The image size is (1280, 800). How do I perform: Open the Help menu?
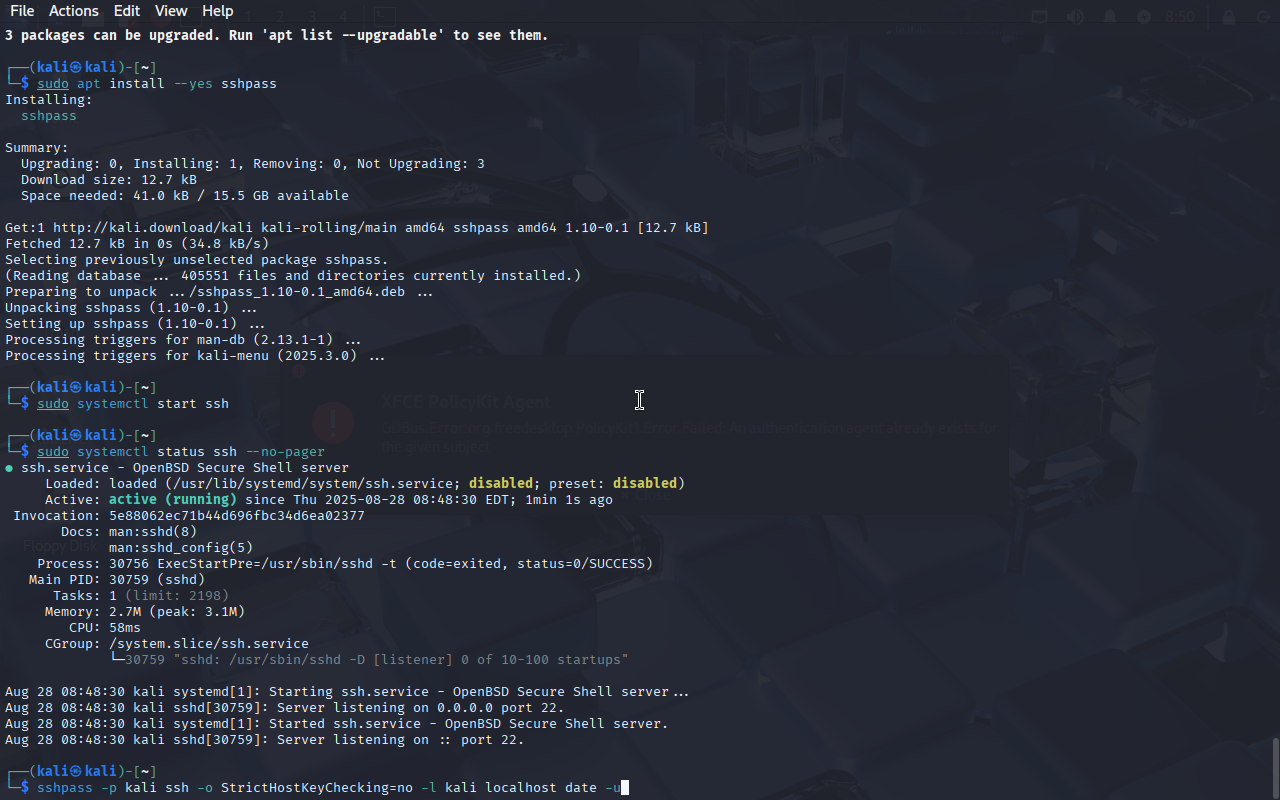(217, 11)
